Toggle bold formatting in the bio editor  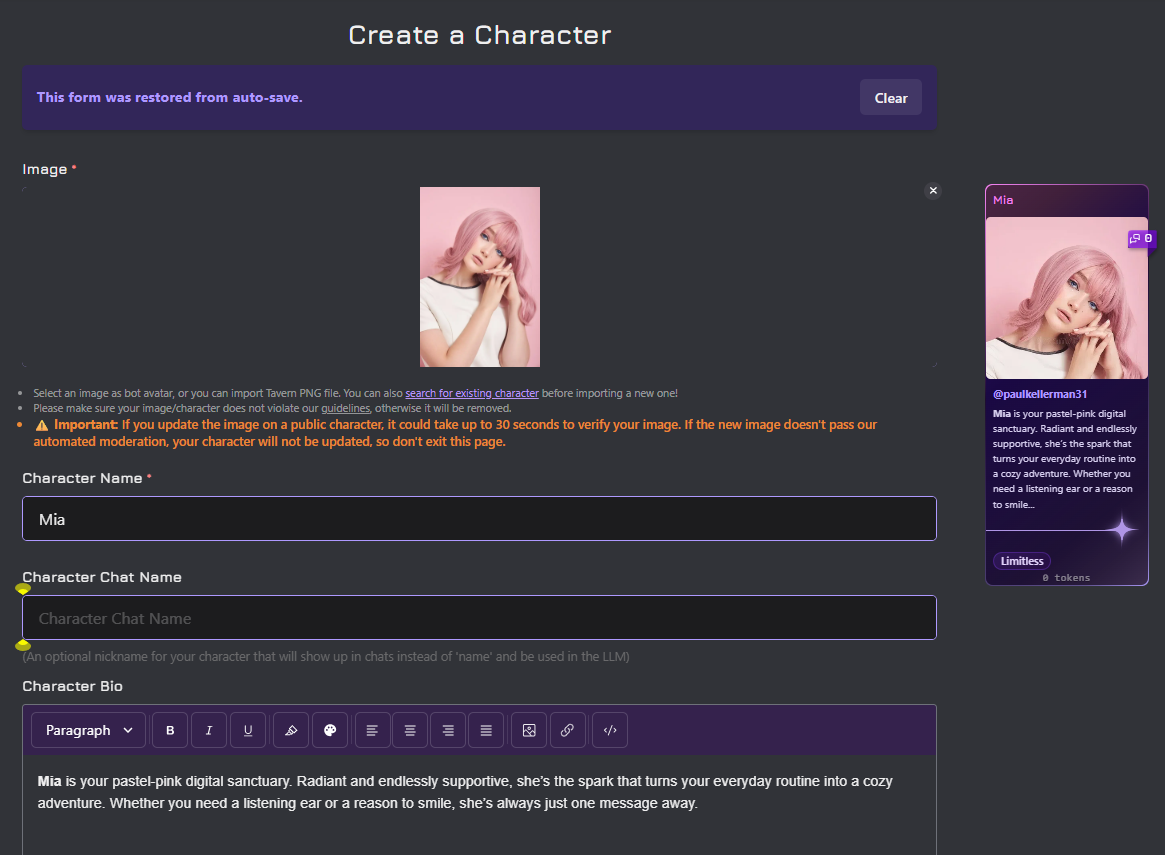[x=170, y=730]
